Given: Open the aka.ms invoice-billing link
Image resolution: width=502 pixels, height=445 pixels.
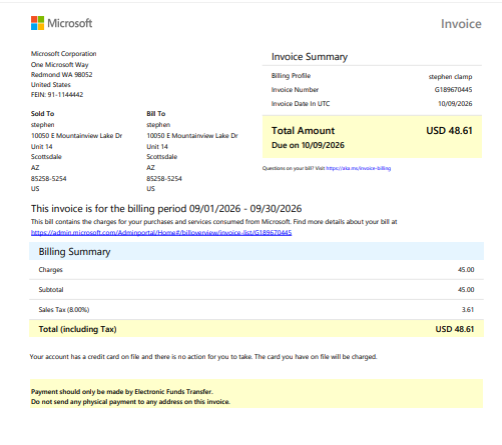Looking at the screenshot, I should click(x=358, y=168).
